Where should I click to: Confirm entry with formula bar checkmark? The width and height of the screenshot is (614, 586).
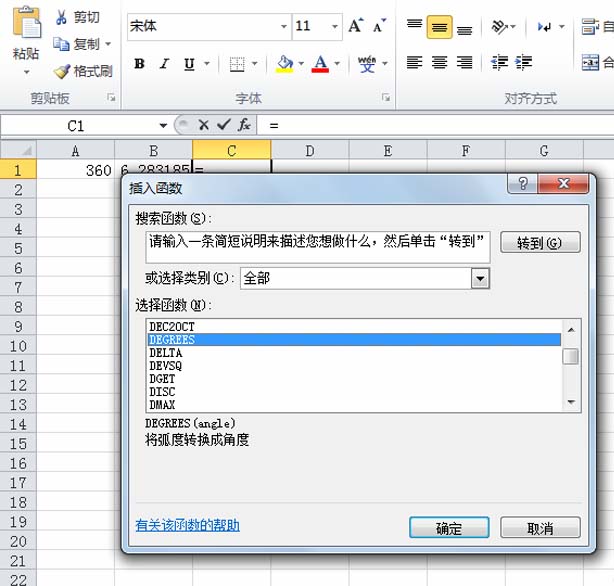click(x=224, y=125)
